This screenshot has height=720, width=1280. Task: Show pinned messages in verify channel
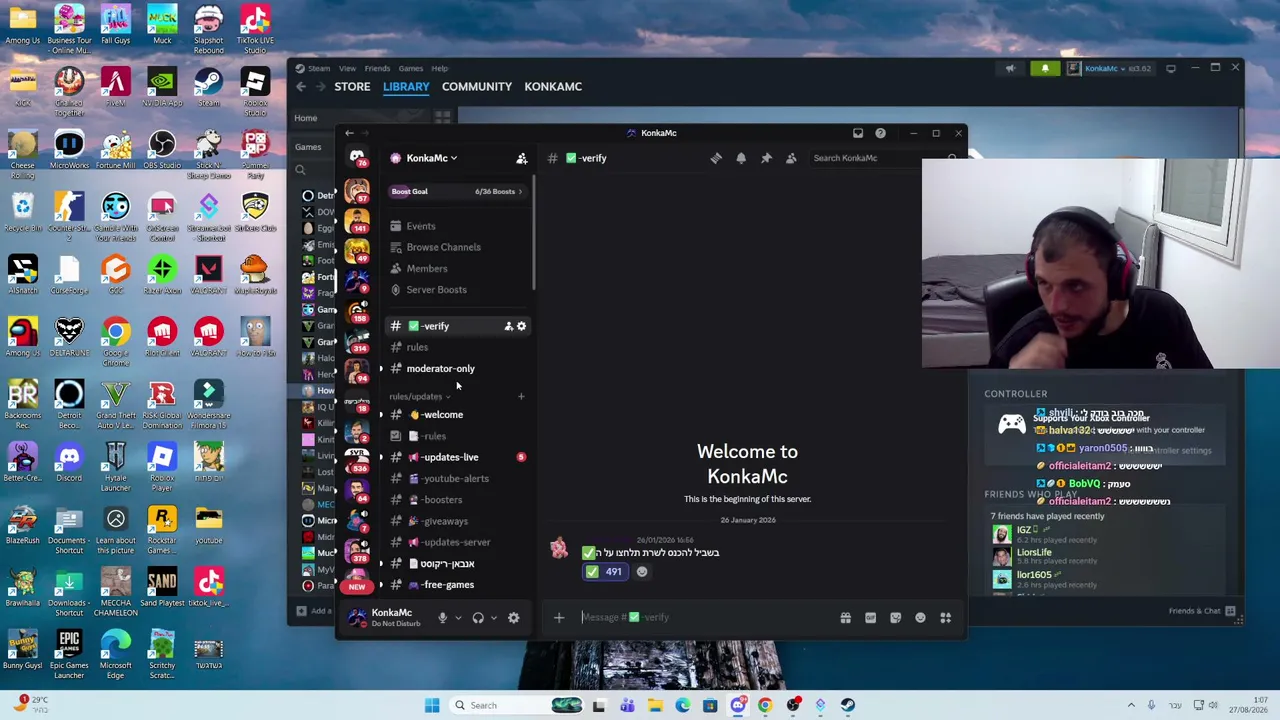tap(766, 158)
